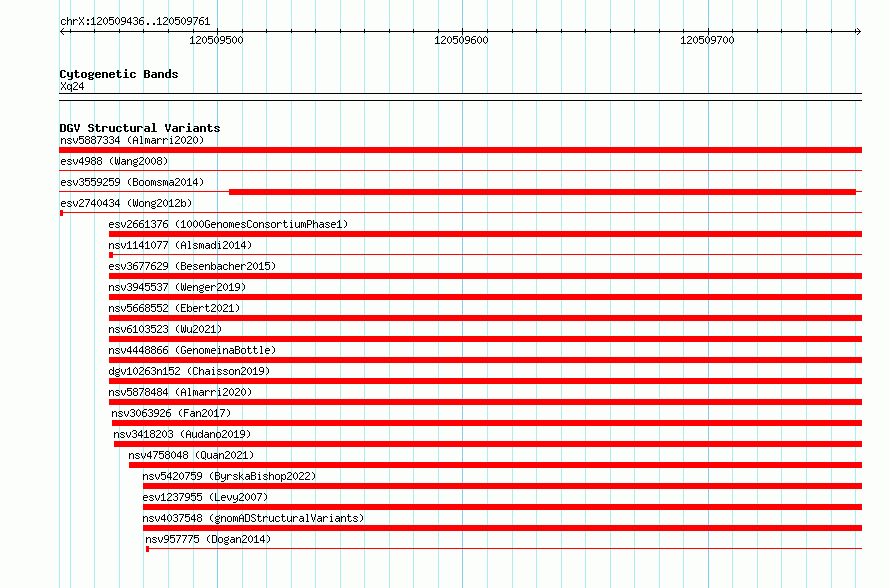Open nsv5420759 (ByrskaBishop2022) variant
The width and height of the screenshot is (890, 588).
(x=229, y=476)
